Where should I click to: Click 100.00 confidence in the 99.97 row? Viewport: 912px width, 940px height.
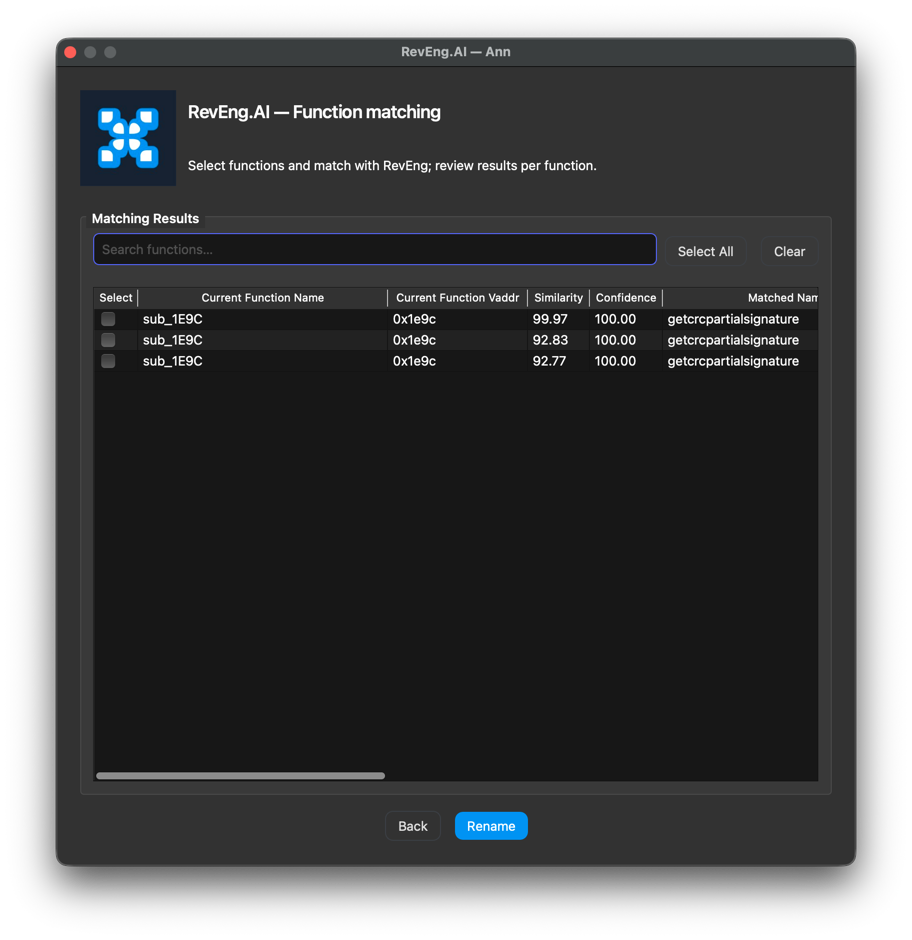pyautogui.click(x=615, y=319)
